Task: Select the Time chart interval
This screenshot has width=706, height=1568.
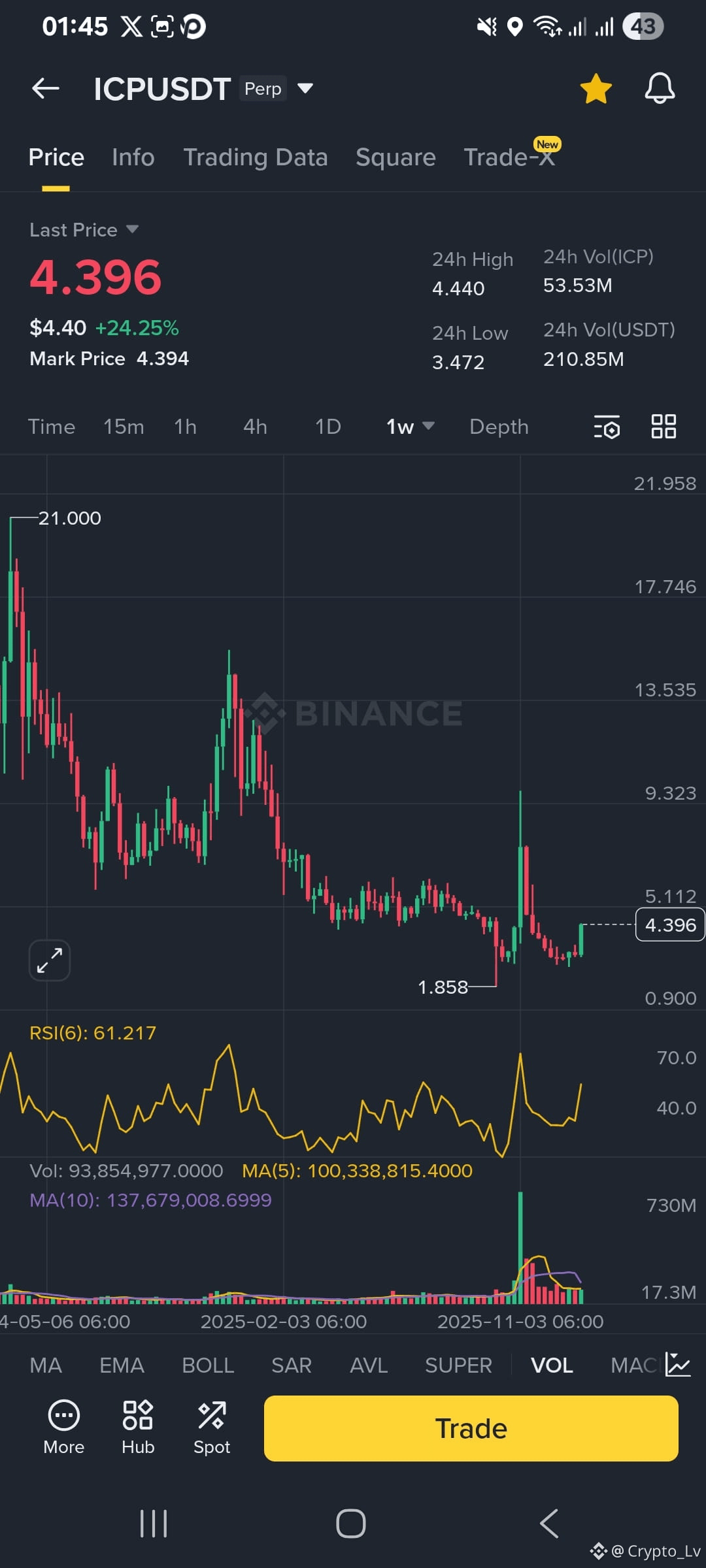Action: [x=52, y=427]
